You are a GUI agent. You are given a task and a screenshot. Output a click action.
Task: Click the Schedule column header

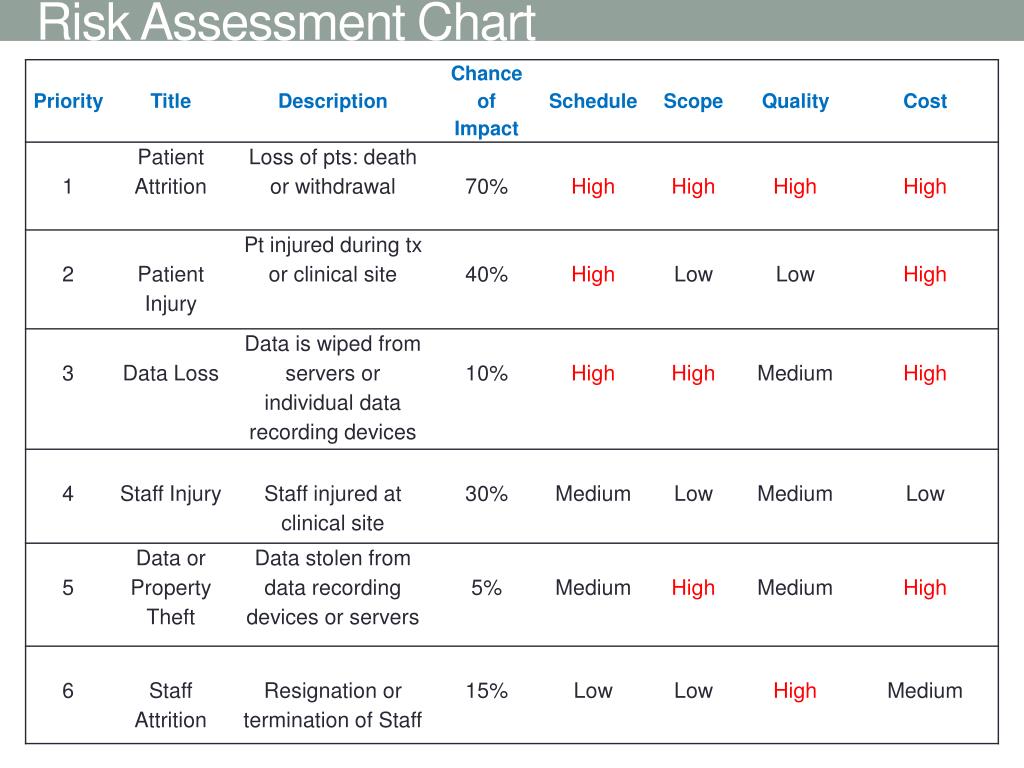click(x=593, y=101)
